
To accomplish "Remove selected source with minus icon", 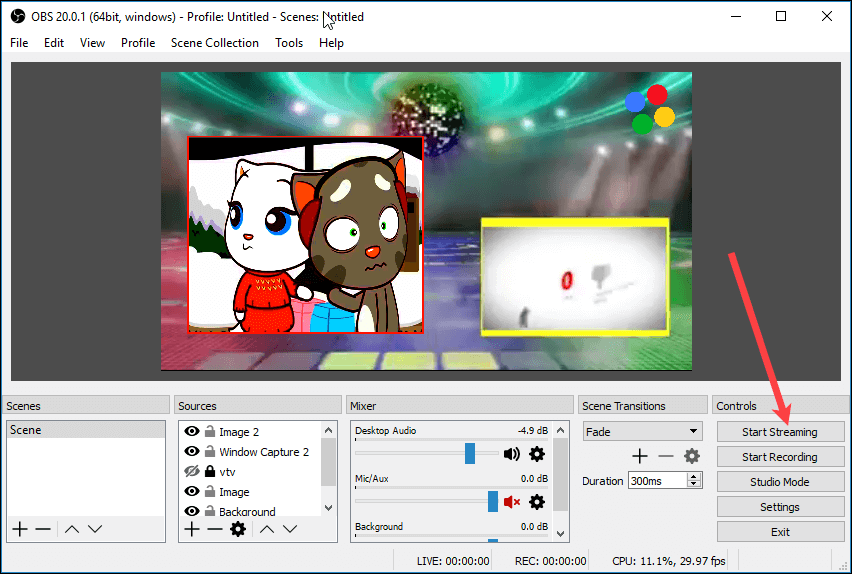I will 215,529.
